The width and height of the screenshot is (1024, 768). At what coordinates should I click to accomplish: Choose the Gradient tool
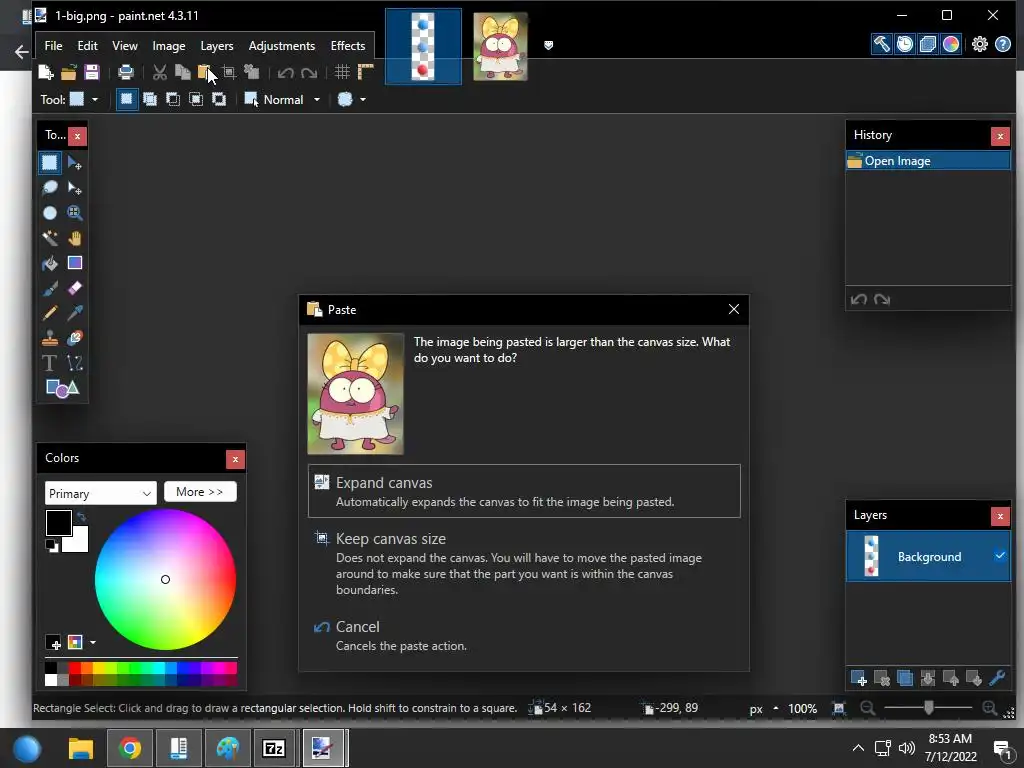(74, 263)
